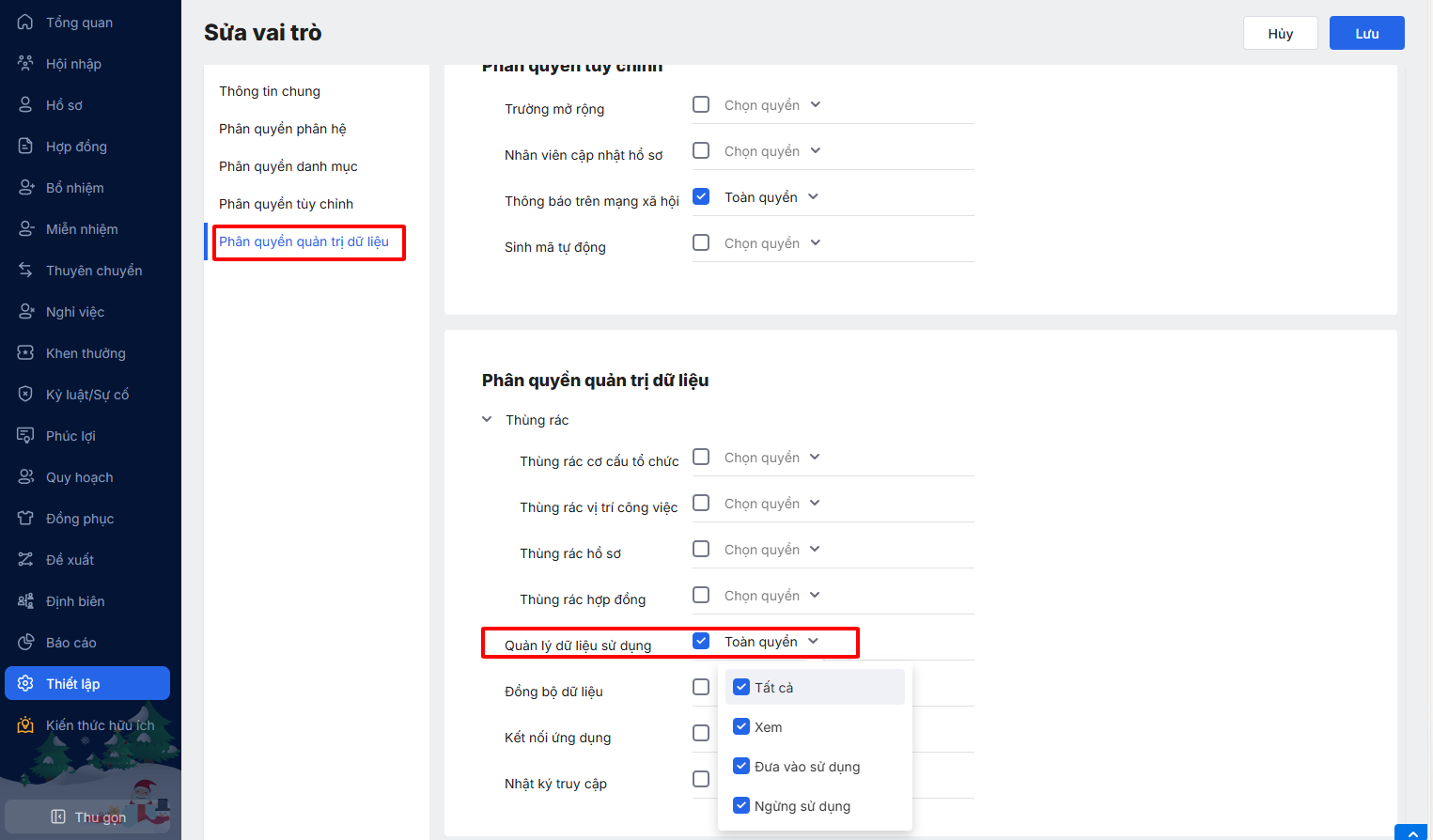This screenshot has width=1433, height=840.
Task: Select the Khen thưởng sidebar icon
Action: 25,352
